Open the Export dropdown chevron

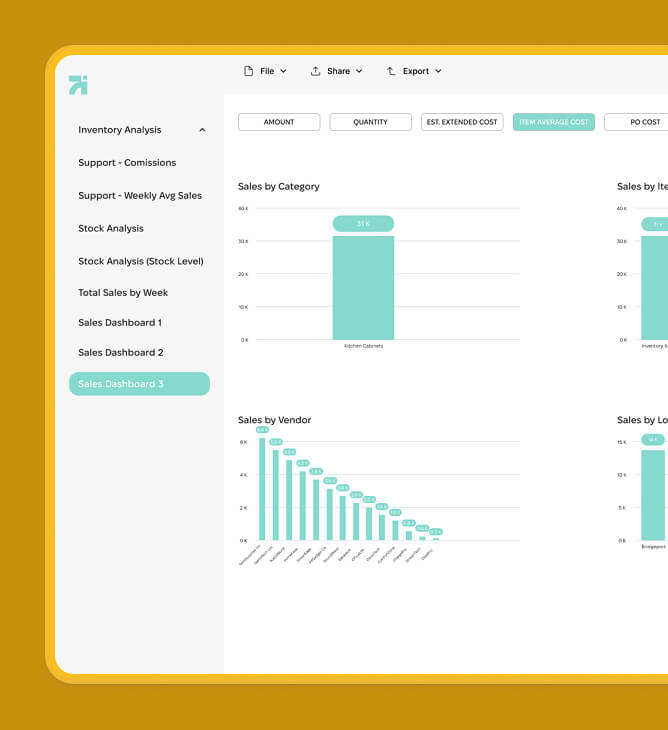pos(438,71)
